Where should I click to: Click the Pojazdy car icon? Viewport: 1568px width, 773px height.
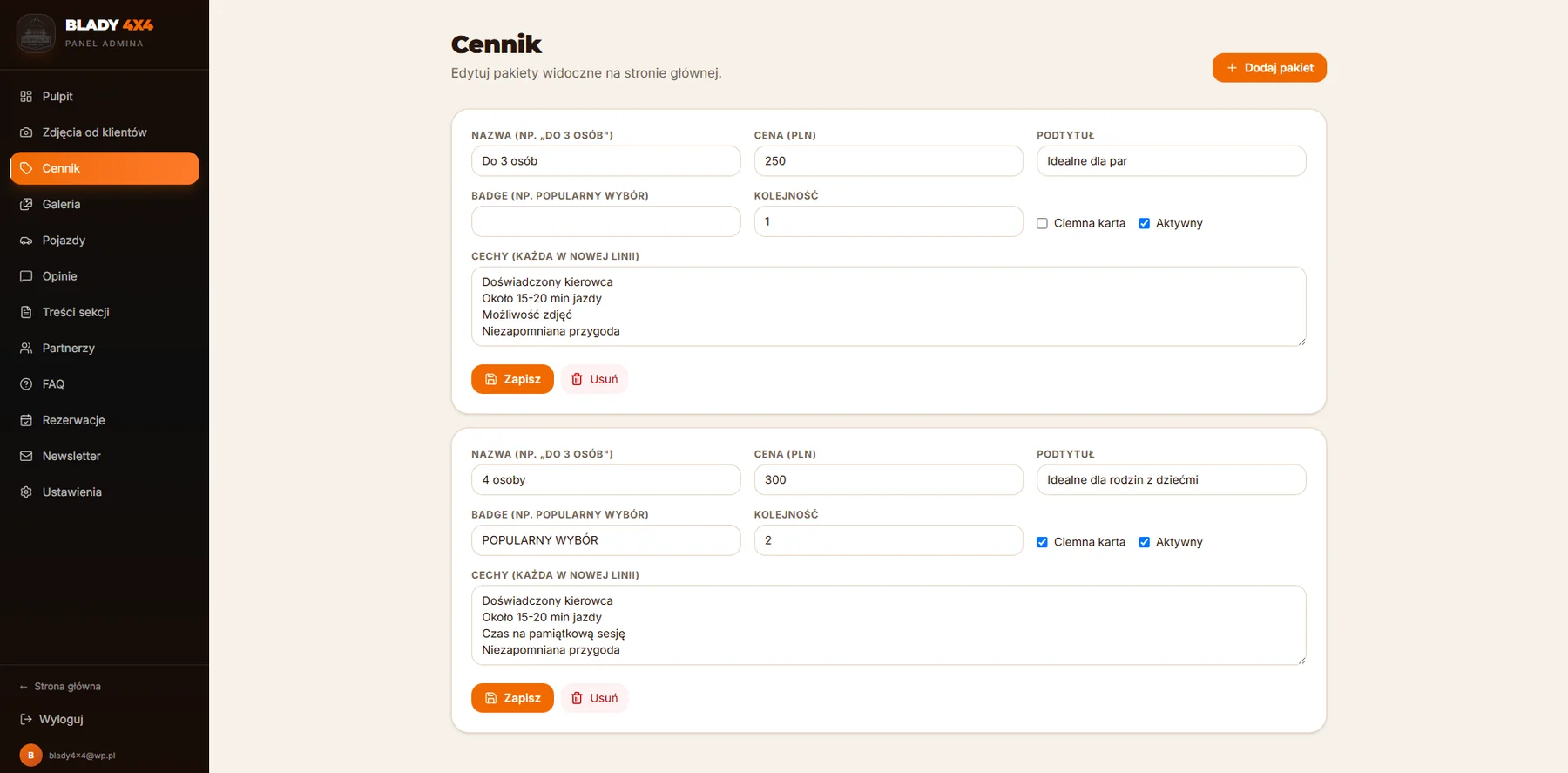click(x=26, y=241)
